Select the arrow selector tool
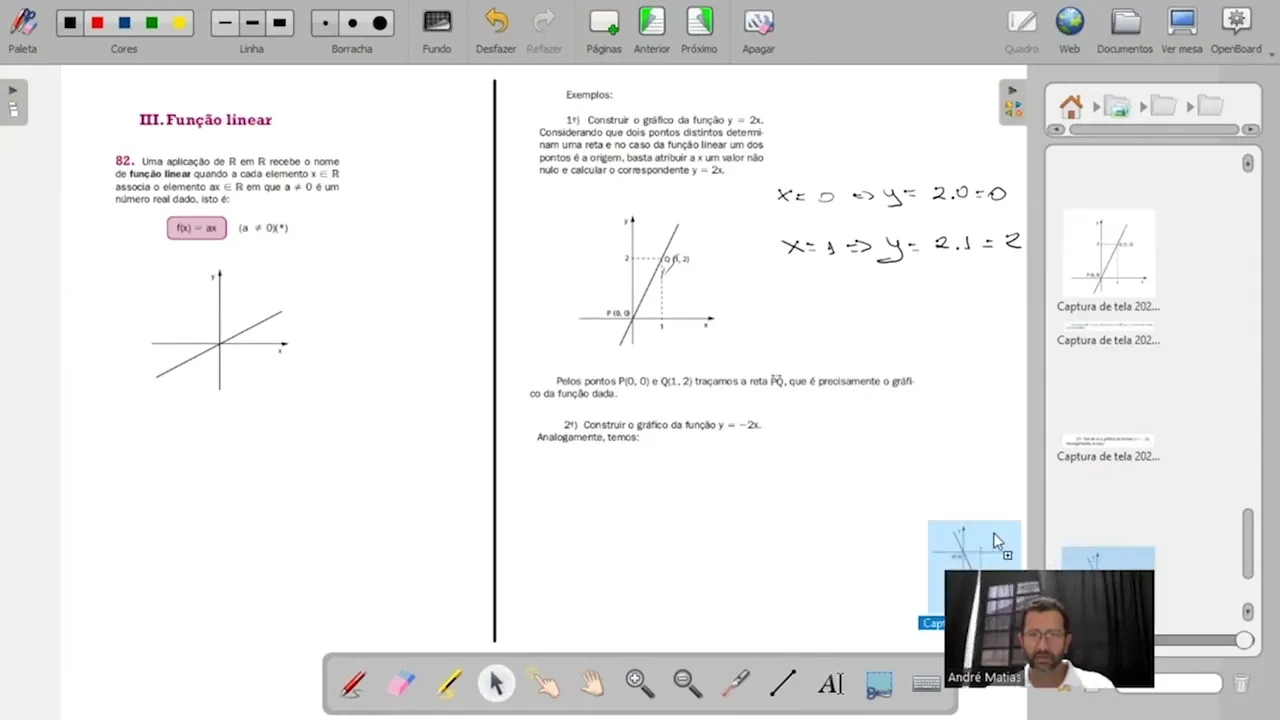This screenshot has width=1280, height=720. pos(496,684)
